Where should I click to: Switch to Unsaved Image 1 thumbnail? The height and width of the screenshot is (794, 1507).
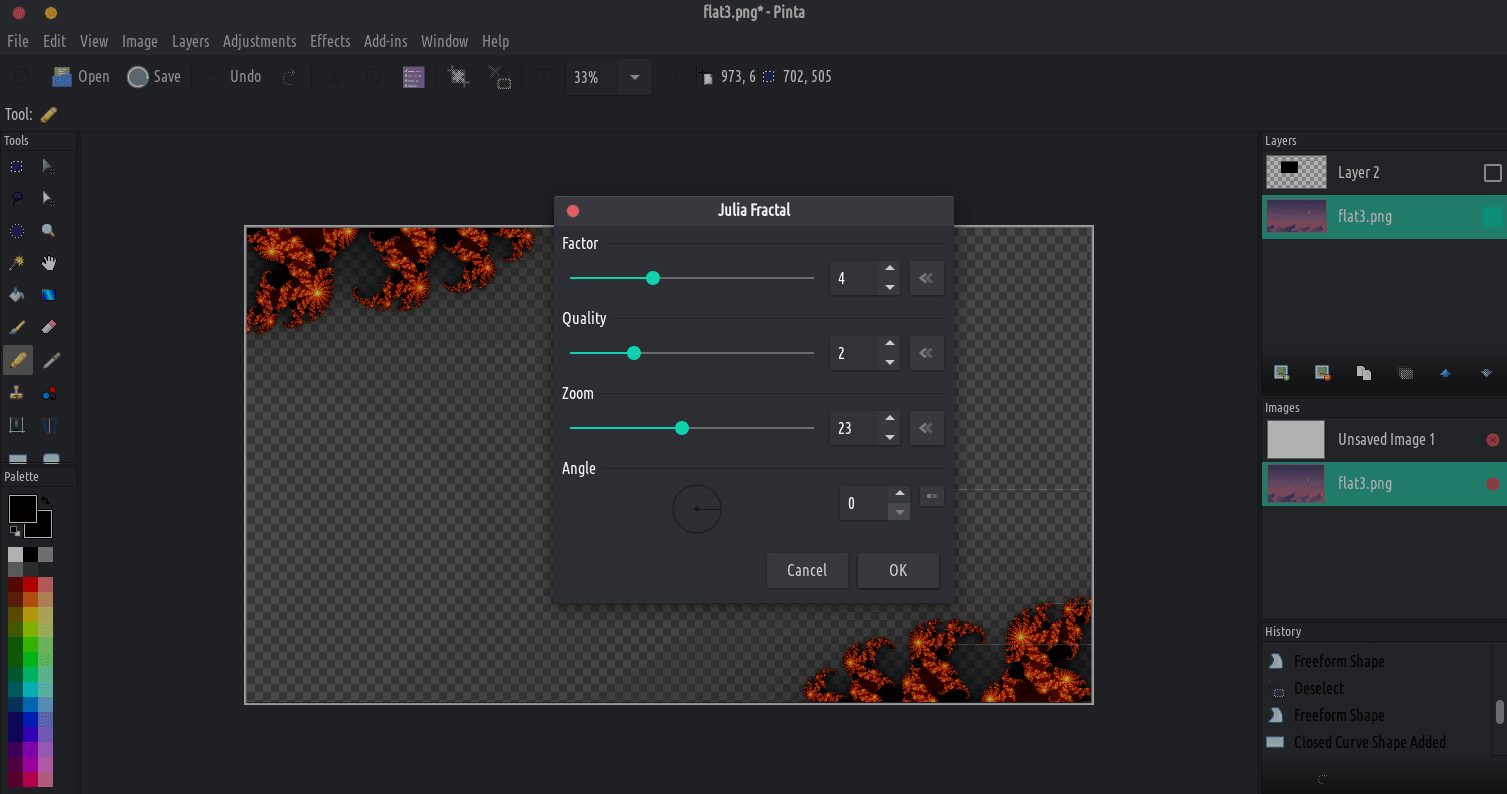click(x=1295, y=440)
